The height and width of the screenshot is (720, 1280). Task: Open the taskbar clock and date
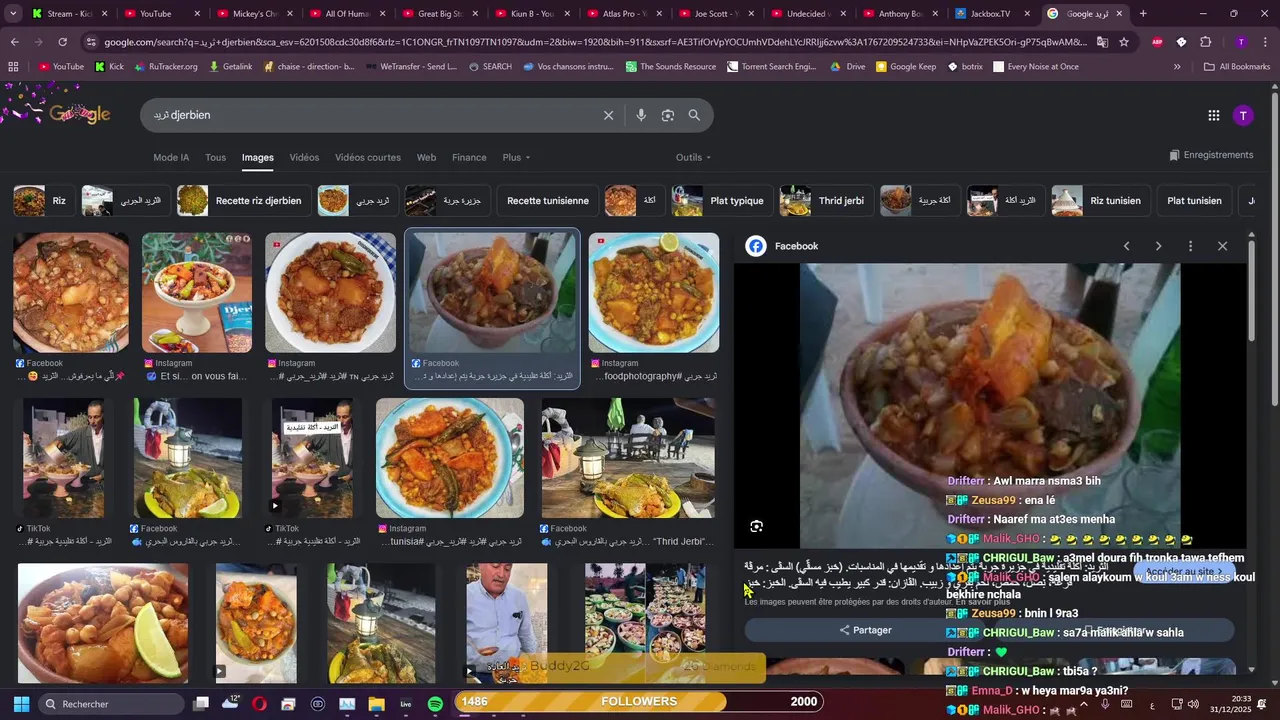click(1230, 704)
